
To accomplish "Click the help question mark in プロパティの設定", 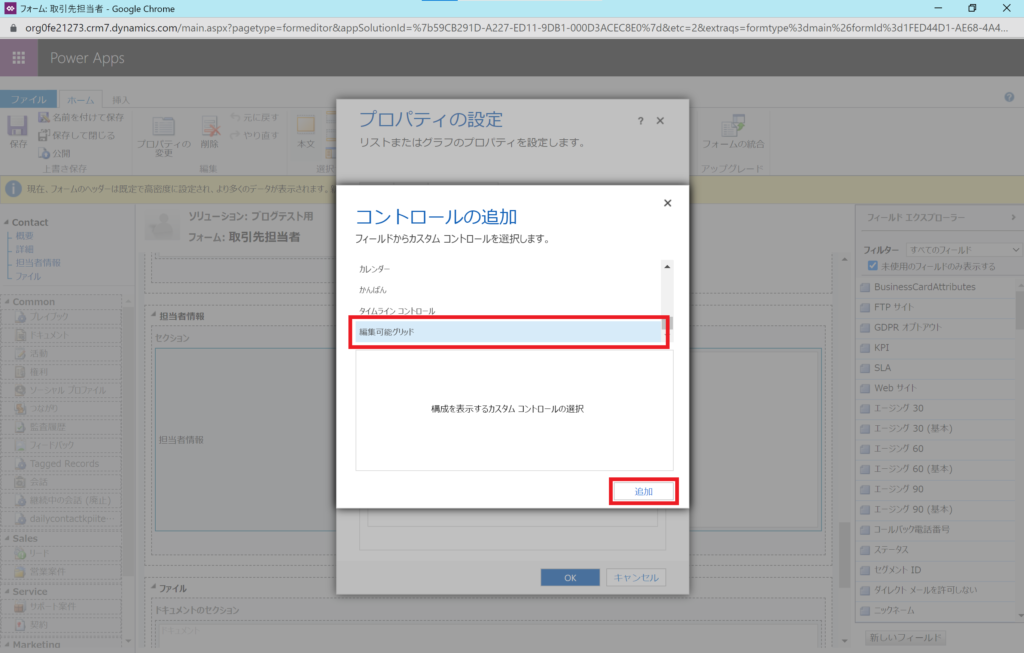I will (x=640, y=120).
